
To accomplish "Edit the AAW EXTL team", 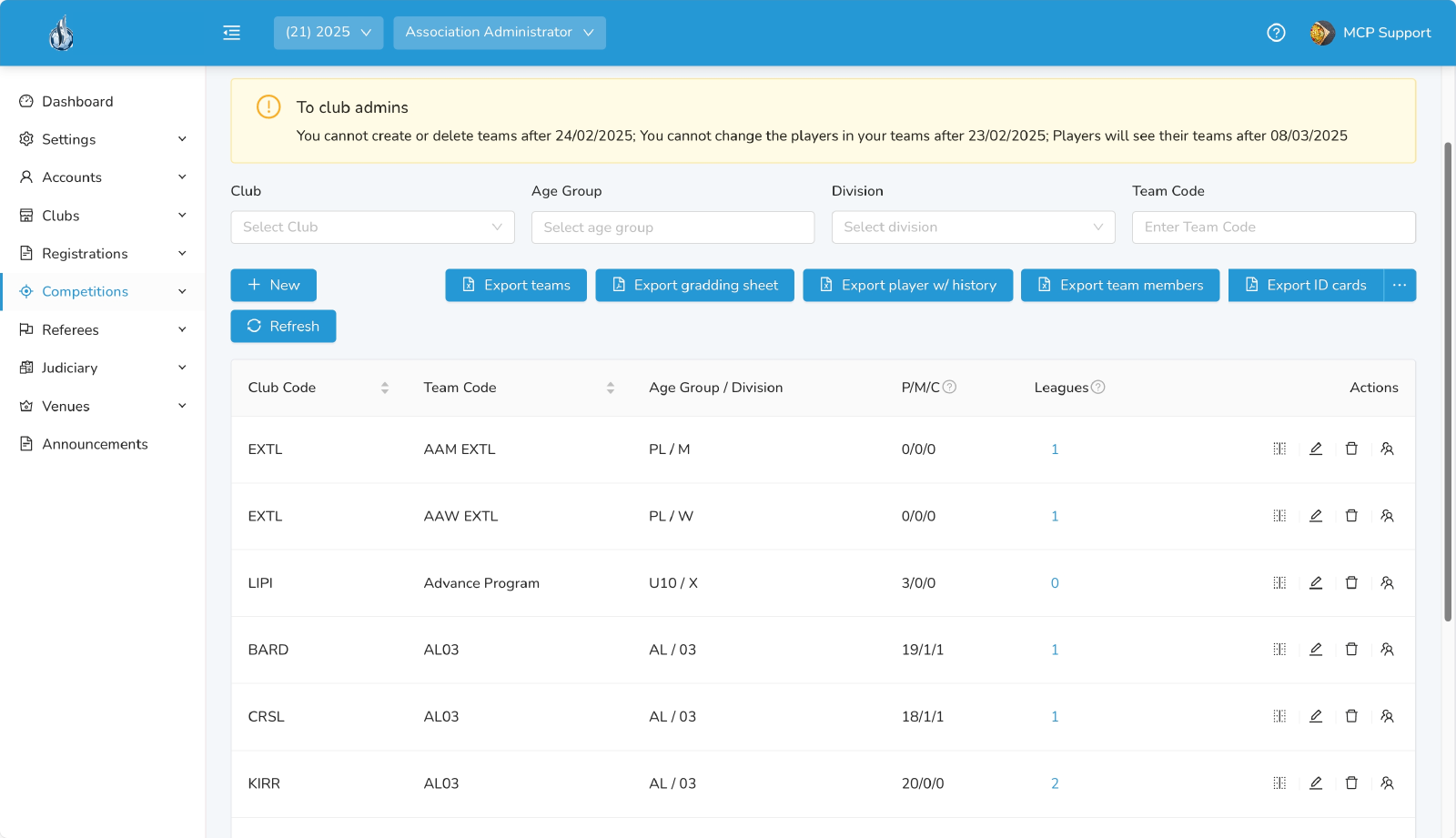I will point(1316,516).
